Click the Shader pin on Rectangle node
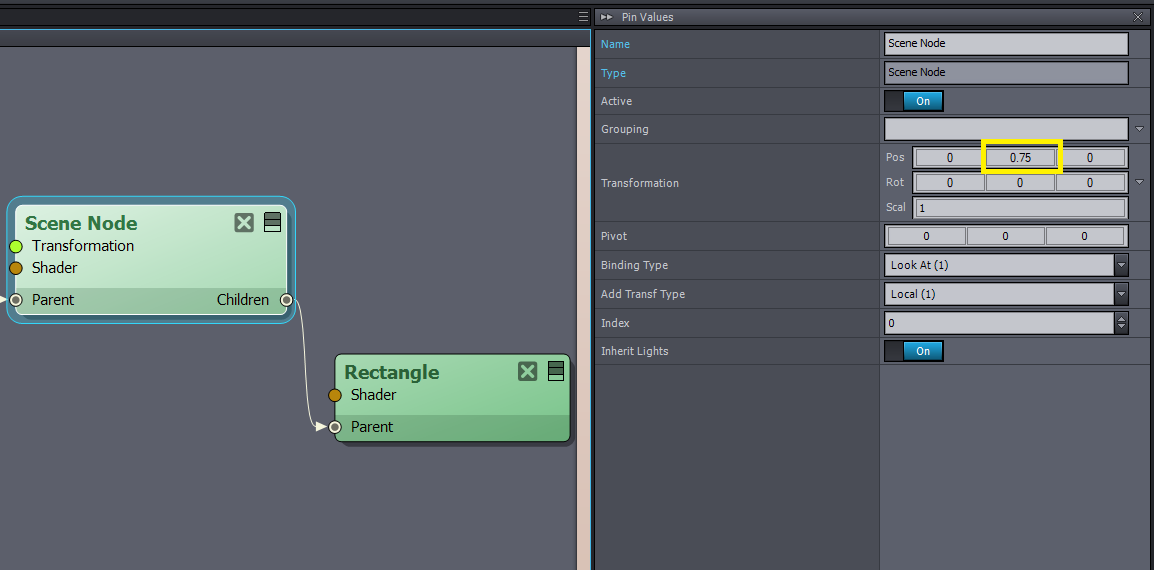The image size is (1154, 570). (335, 395)
